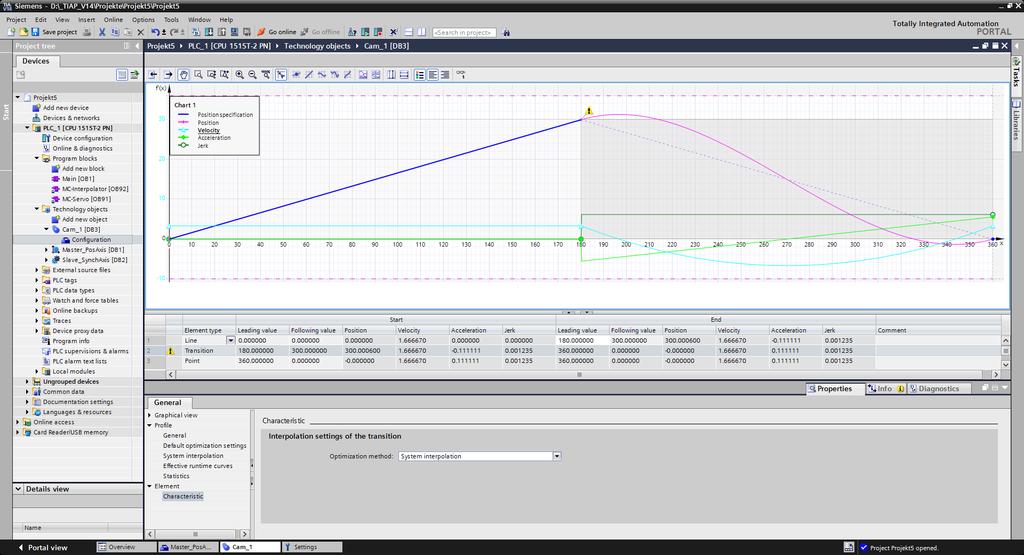This screenshot has height=555, width=1024.
Task: Click the Velocity legend entry
Action: coord(208,130)
